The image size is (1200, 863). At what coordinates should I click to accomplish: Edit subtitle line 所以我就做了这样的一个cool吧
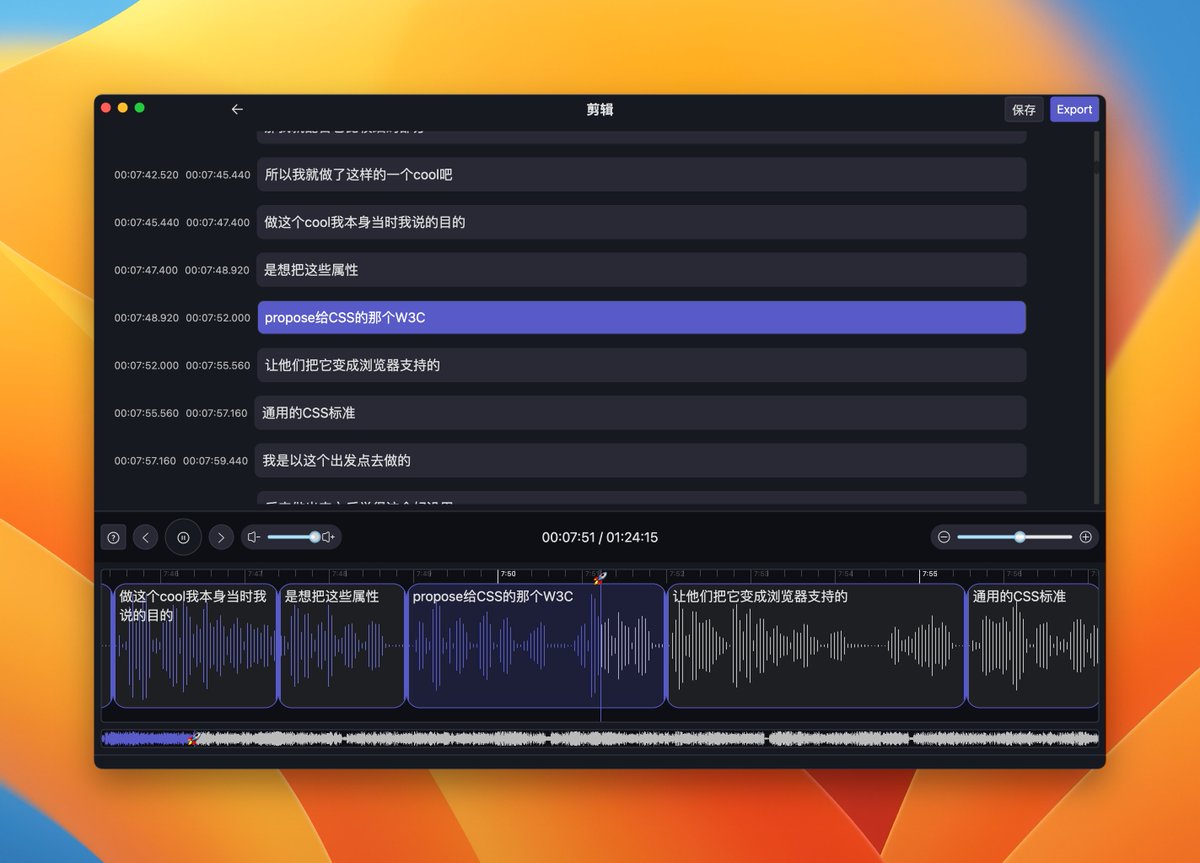642,175
